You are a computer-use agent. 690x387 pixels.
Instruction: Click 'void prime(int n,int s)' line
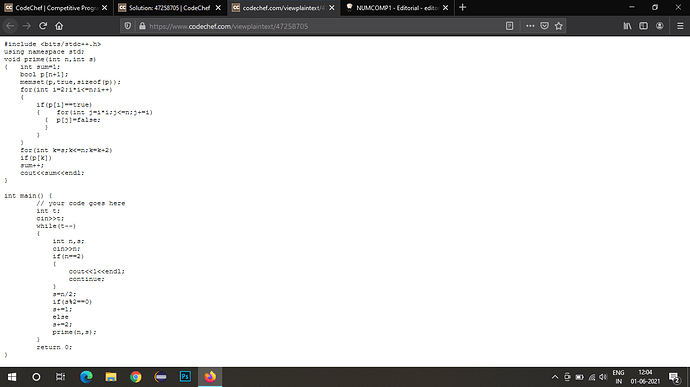[x=50, y=59]
